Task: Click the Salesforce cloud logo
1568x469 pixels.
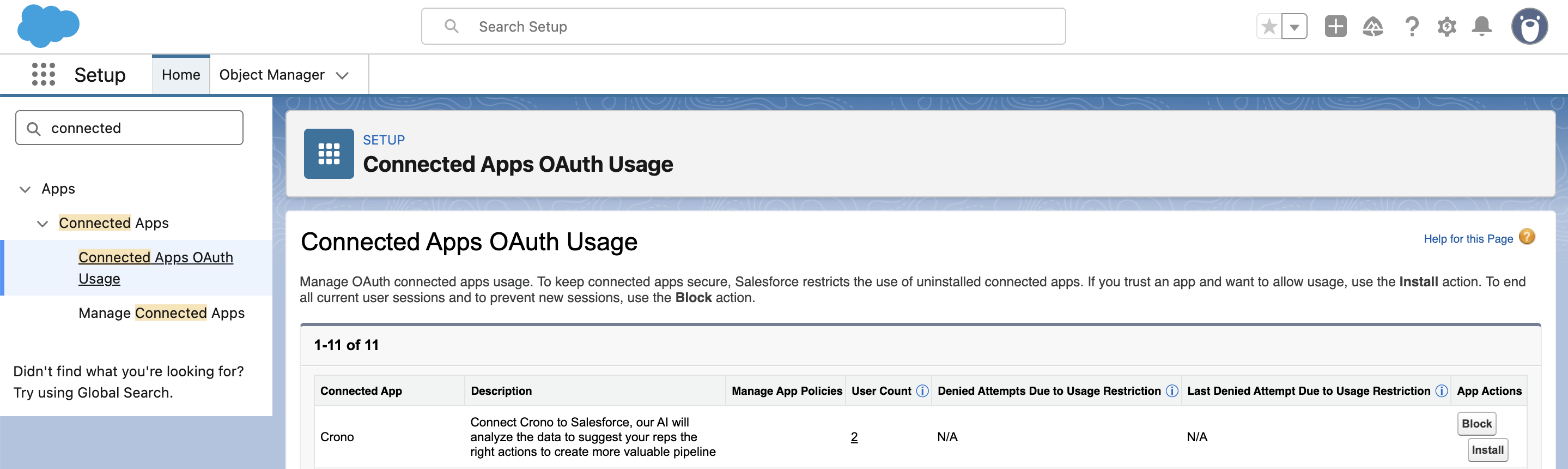Action: click(48, 26)
